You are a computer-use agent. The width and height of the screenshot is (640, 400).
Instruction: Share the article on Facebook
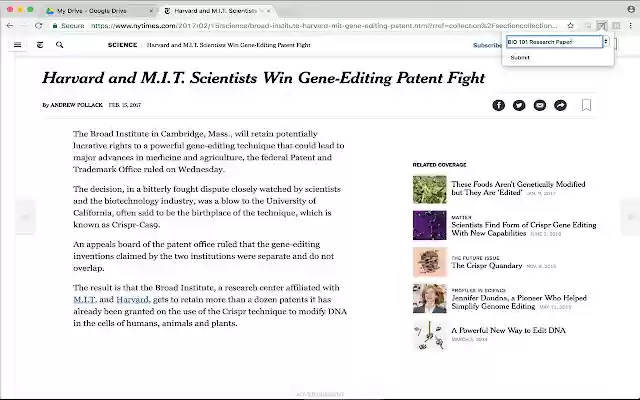click(498, 105)
